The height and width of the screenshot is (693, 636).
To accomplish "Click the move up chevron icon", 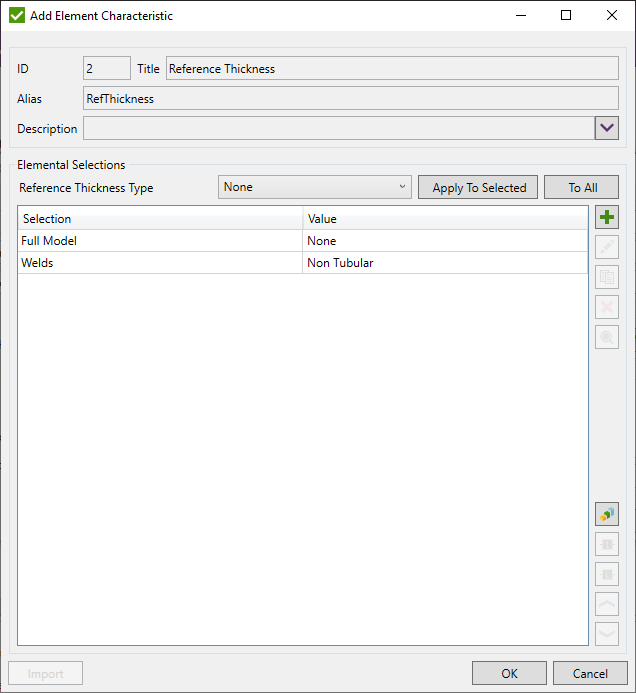I will pos(606,603).
